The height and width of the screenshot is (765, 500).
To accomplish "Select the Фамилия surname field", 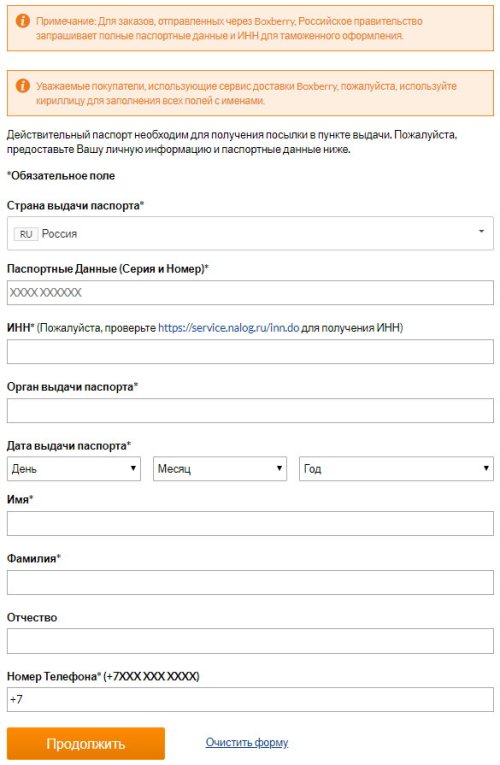I will [250, 583].
